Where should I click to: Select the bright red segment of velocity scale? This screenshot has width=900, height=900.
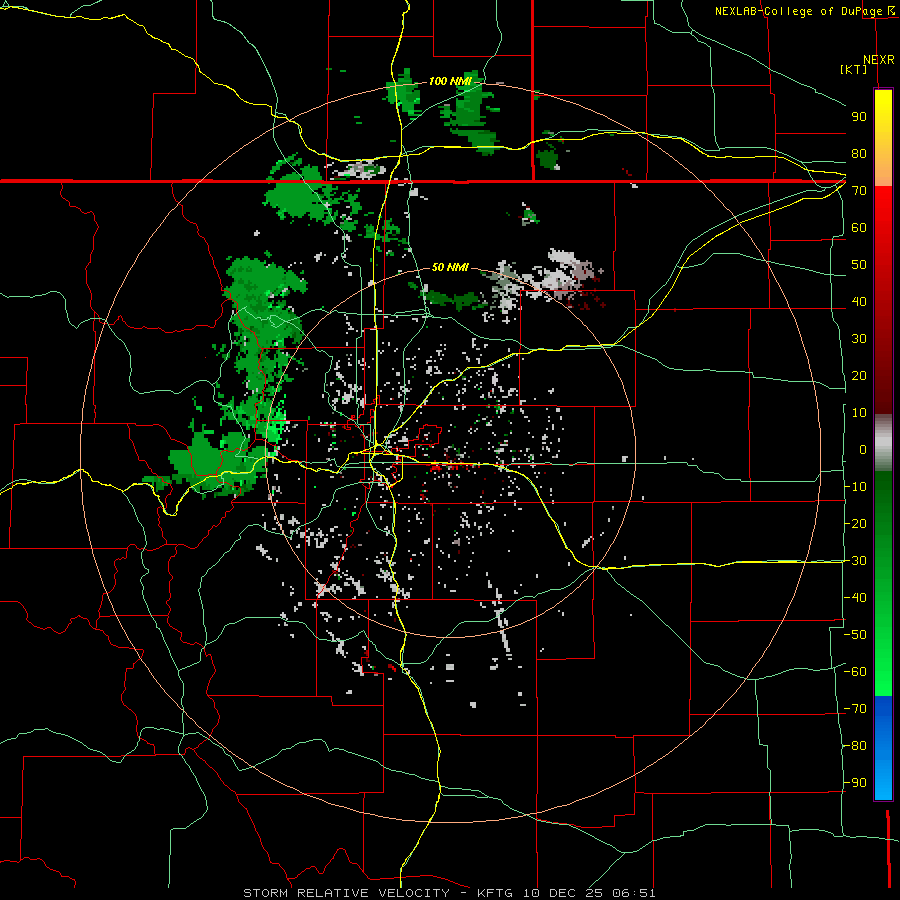pos(883,224)
